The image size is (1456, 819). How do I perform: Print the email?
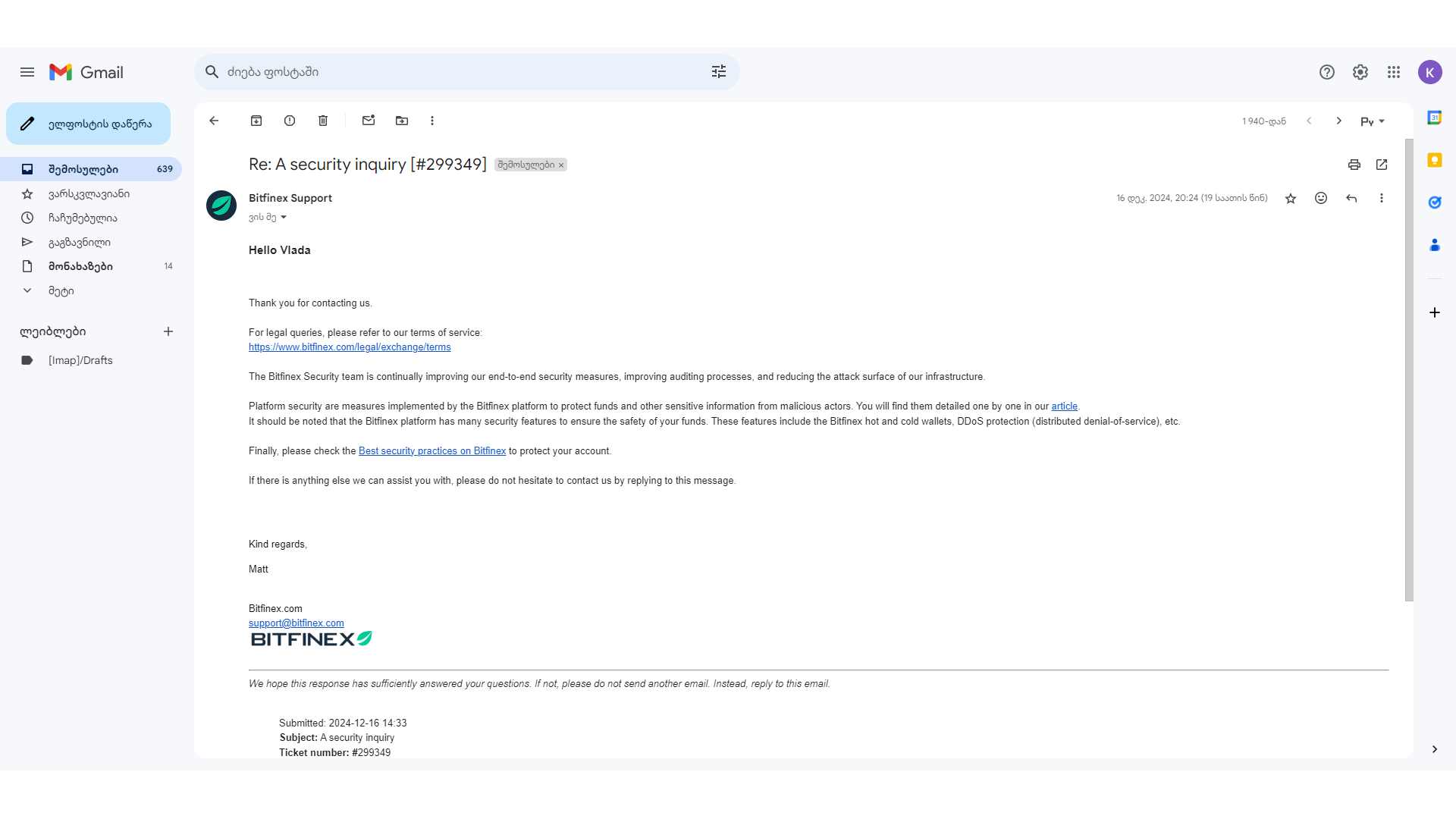[x=1354, y=165]
